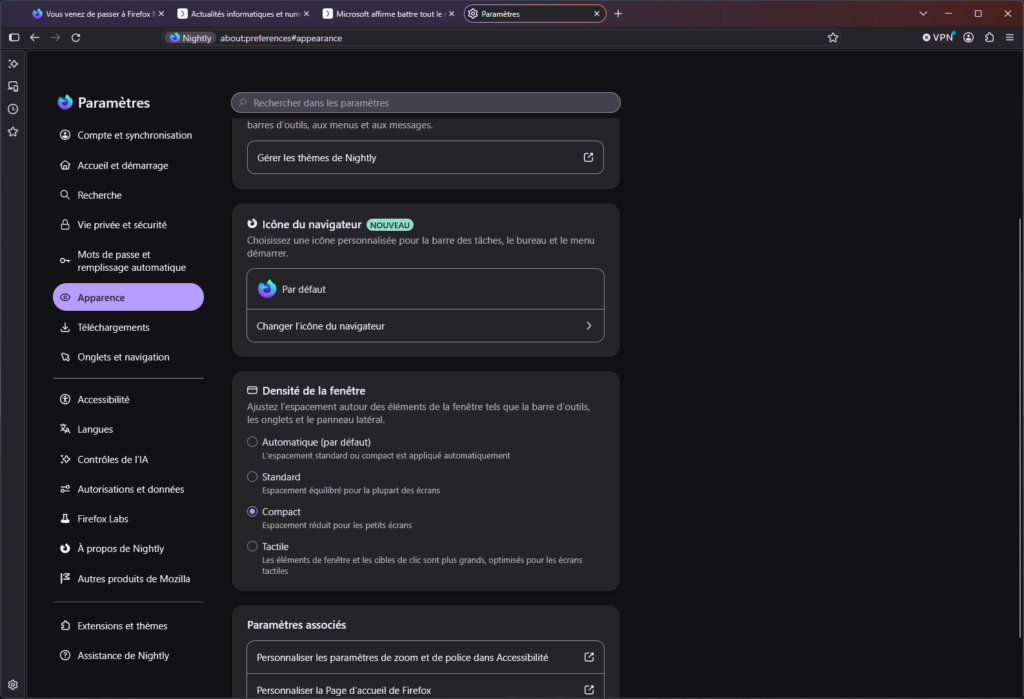Viewport: 1024px width, 699px height.
Task: Open Autres produits de Mozilla link
Action: pos(128,579)
